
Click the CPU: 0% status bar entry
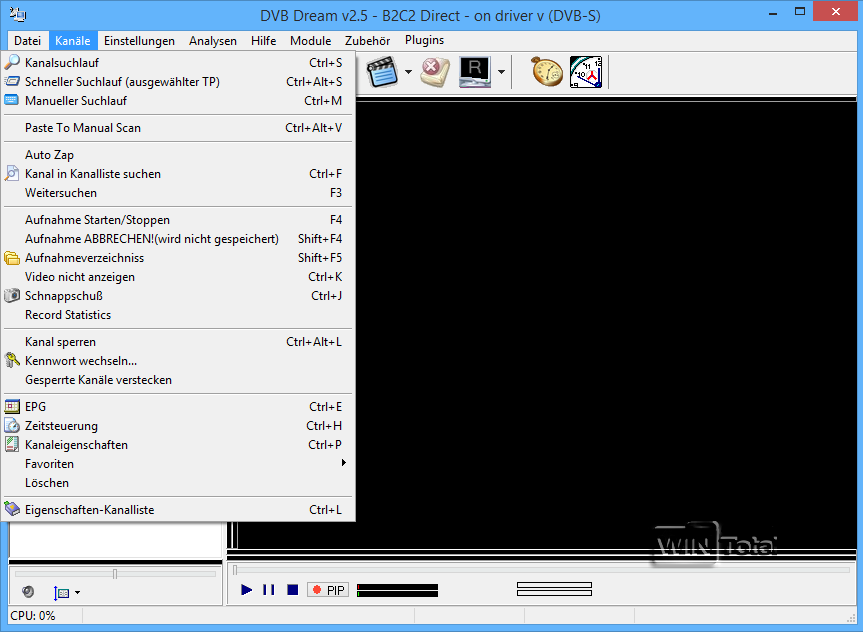(33, 615)
